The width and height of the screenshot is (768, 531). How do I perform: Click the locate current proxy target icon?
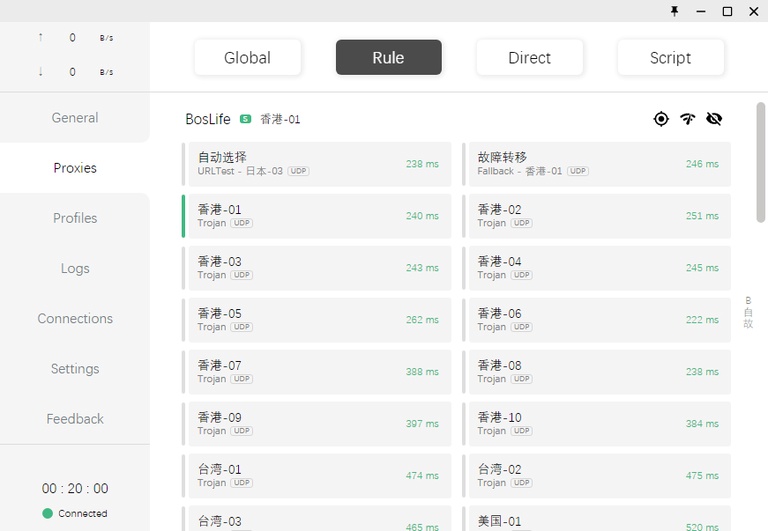pyautogui.click(x=661, y=119)
